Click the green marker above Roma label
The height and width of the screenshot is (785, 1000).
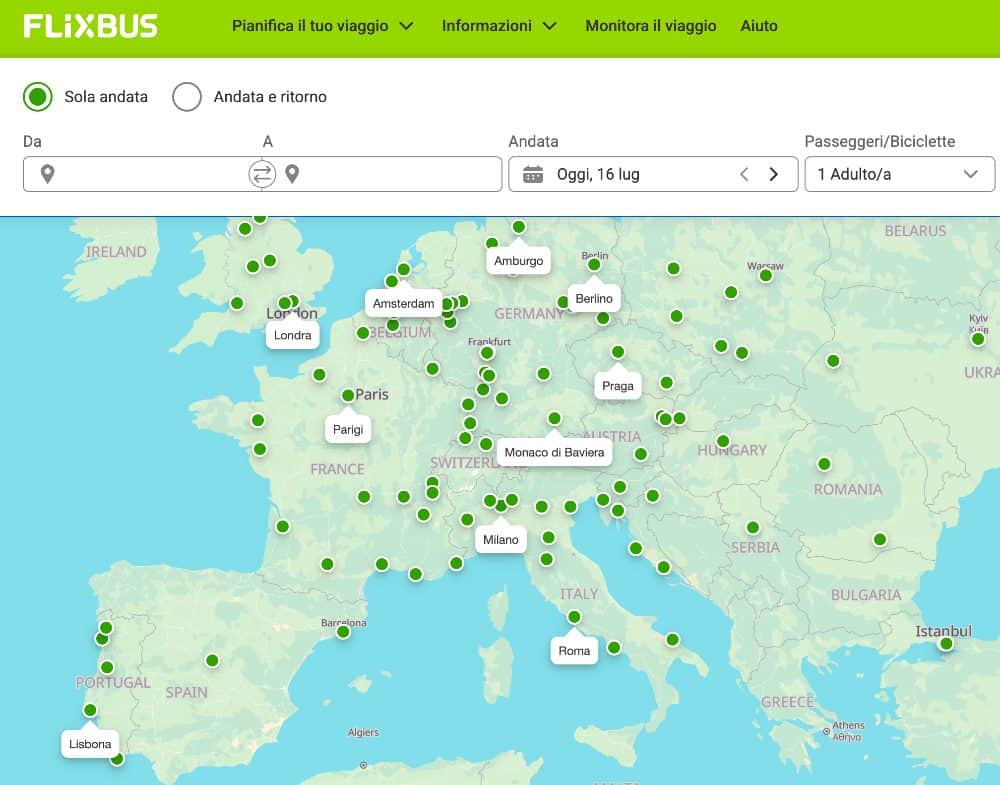coord(574,617)
